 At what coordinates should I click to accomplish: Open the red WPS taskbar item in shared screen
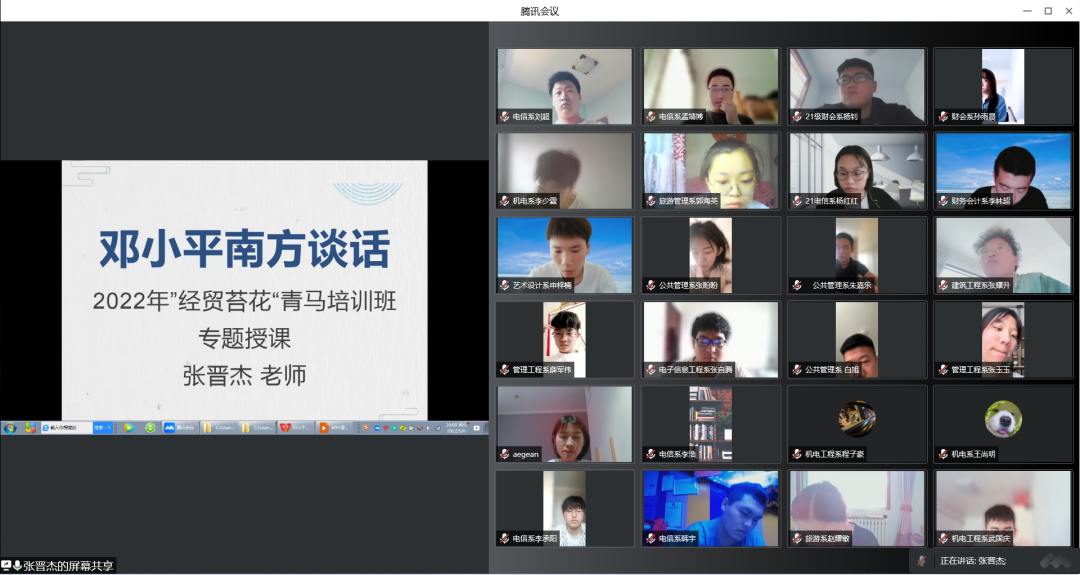[x=296, y=428]
